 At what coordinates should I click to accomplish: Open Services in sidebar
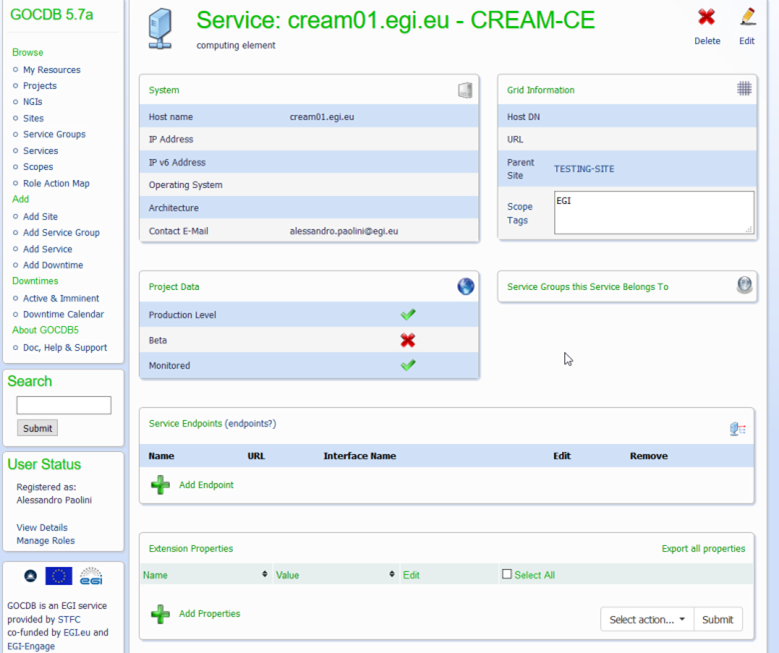click(x=41, y=151)
